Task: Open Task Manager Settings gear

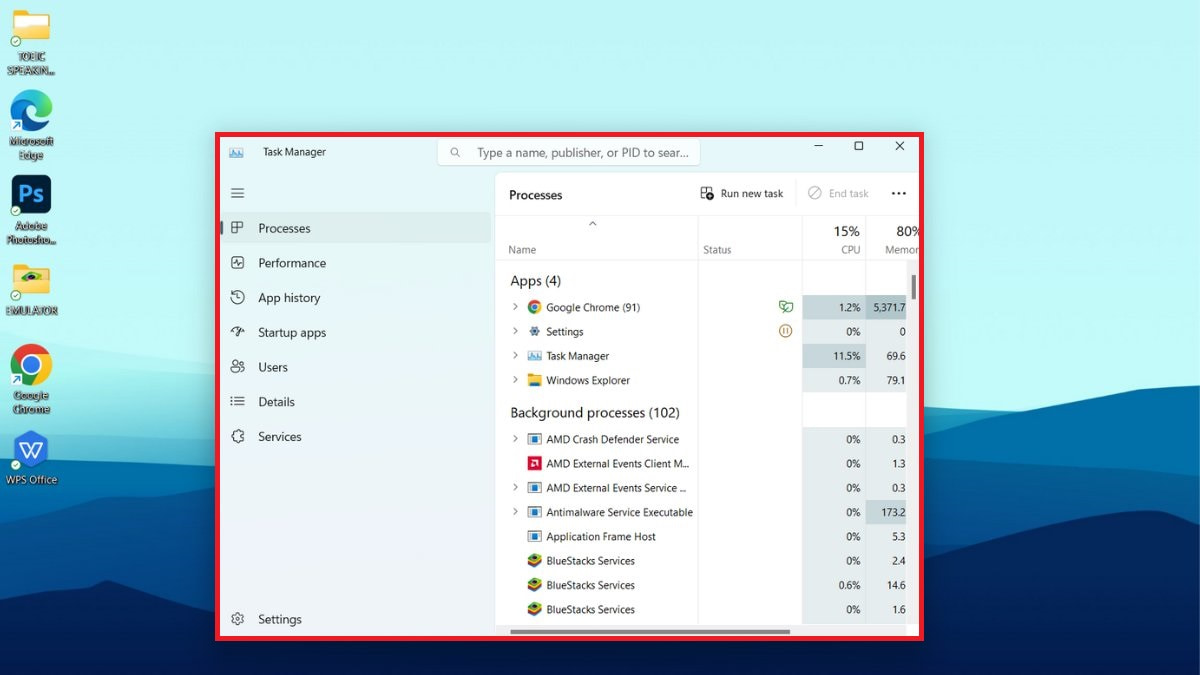Action: pyautogui.click(x=238, y=619)
